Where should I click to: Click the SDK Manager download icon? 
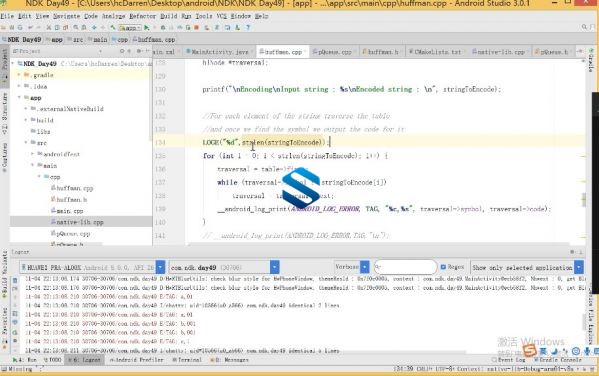coord(238,28)
